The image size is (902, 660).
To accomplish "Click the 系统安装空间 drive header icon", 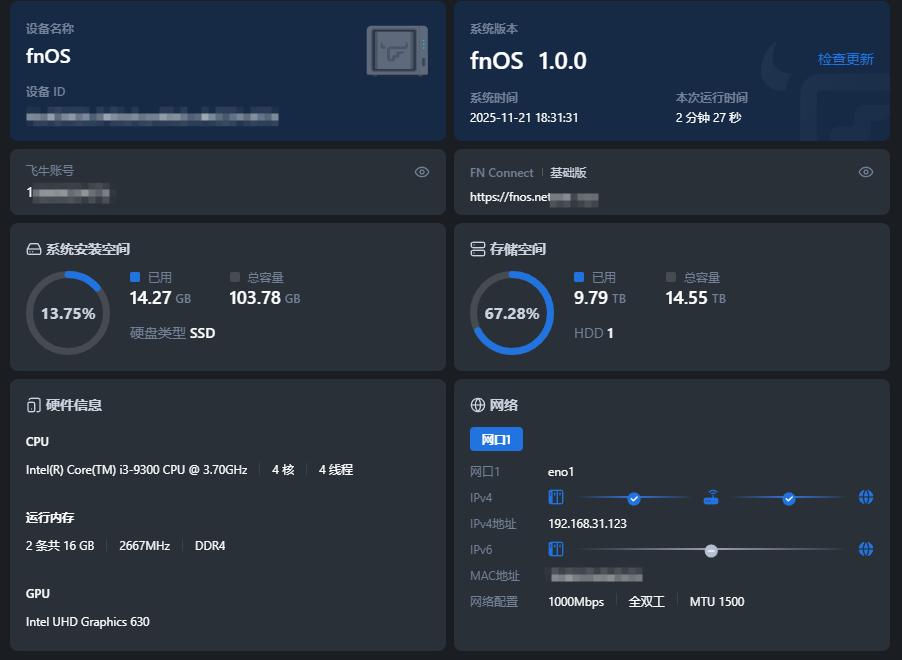I will tap(33, 249).
